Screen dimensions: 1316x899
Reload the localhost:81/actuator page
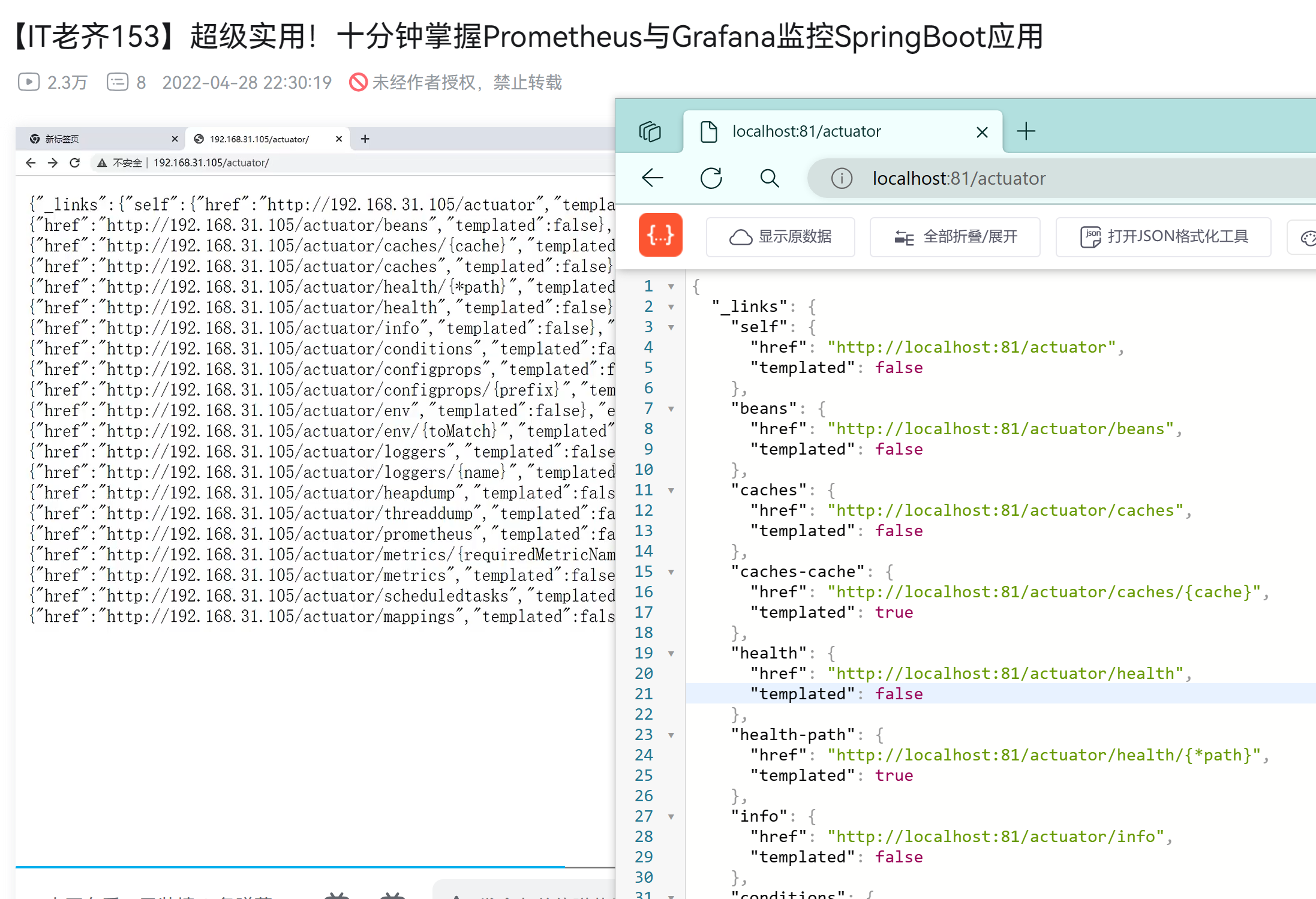pyautogui.click(x=711, y=178)
